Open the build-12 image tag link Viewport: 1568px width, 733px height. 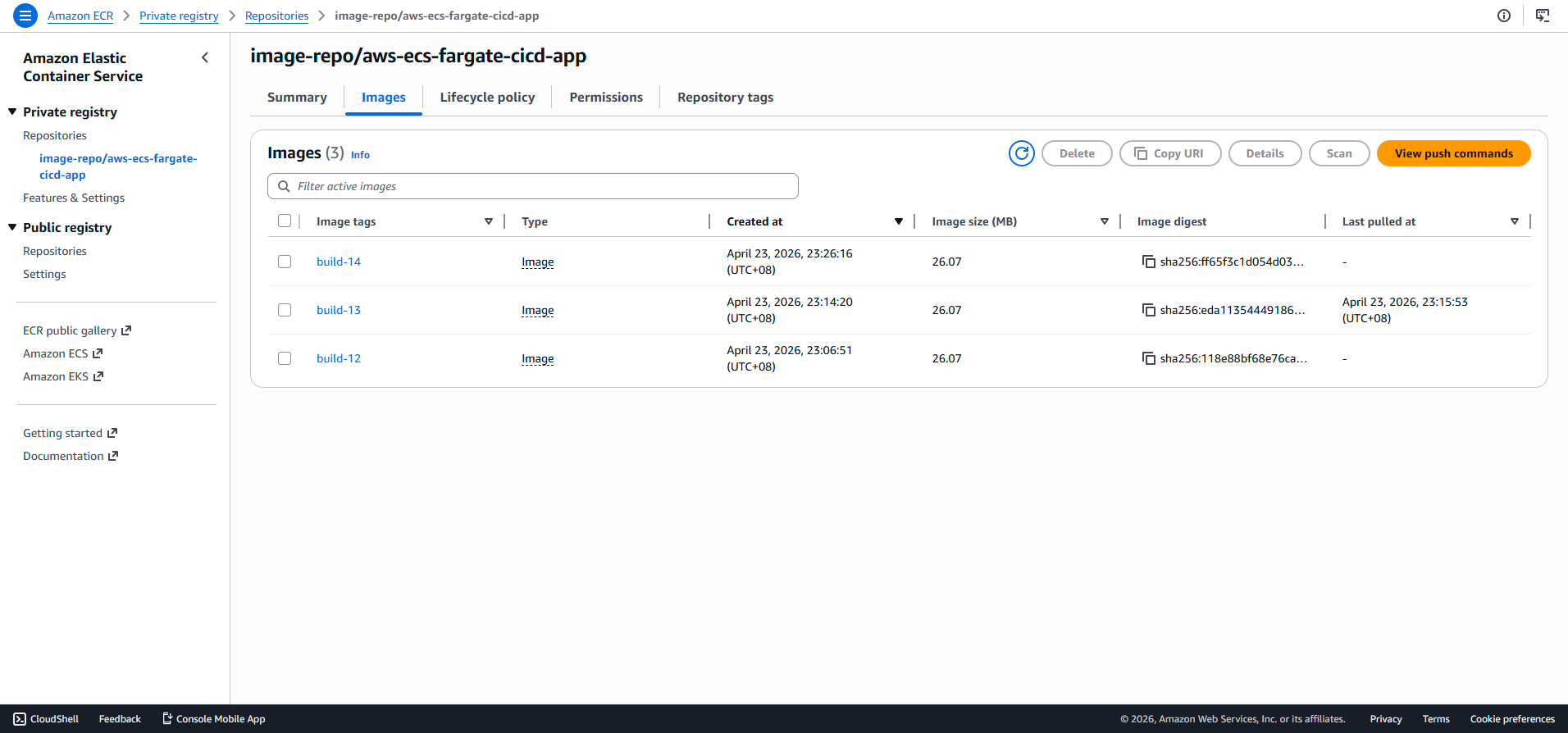[x=339, y=358]
